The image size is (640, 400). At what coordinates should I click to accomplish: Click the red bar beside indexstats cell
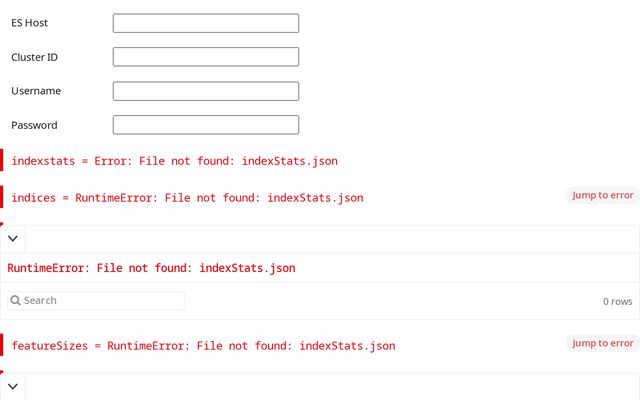[2, 161]
